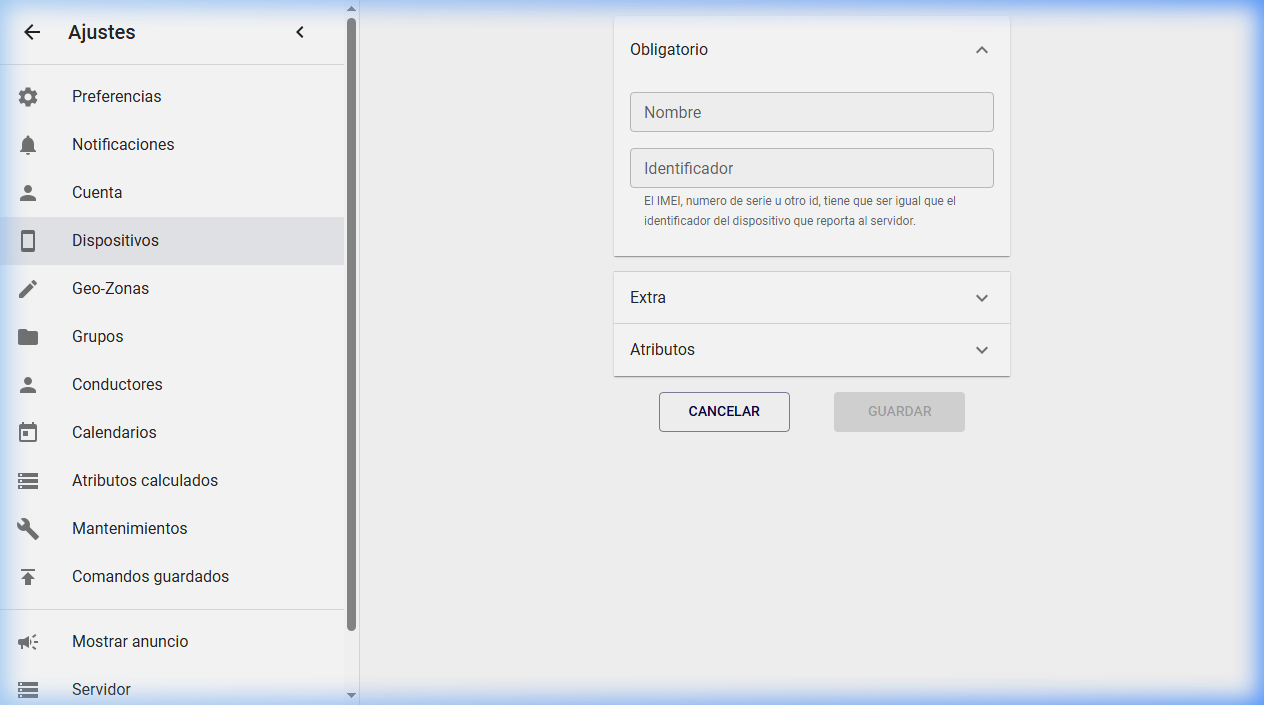Click the back arrow next to Ajustes
This screenshot has height=705, width=1264.
pos(32,32)
